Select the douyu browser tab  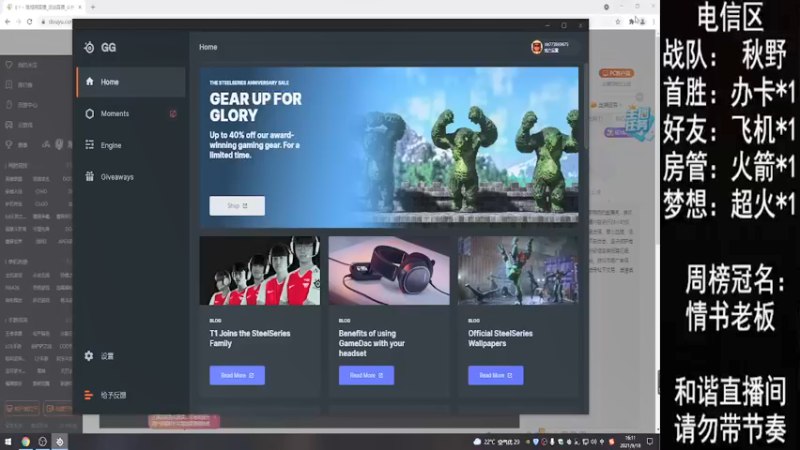point(43,7)
